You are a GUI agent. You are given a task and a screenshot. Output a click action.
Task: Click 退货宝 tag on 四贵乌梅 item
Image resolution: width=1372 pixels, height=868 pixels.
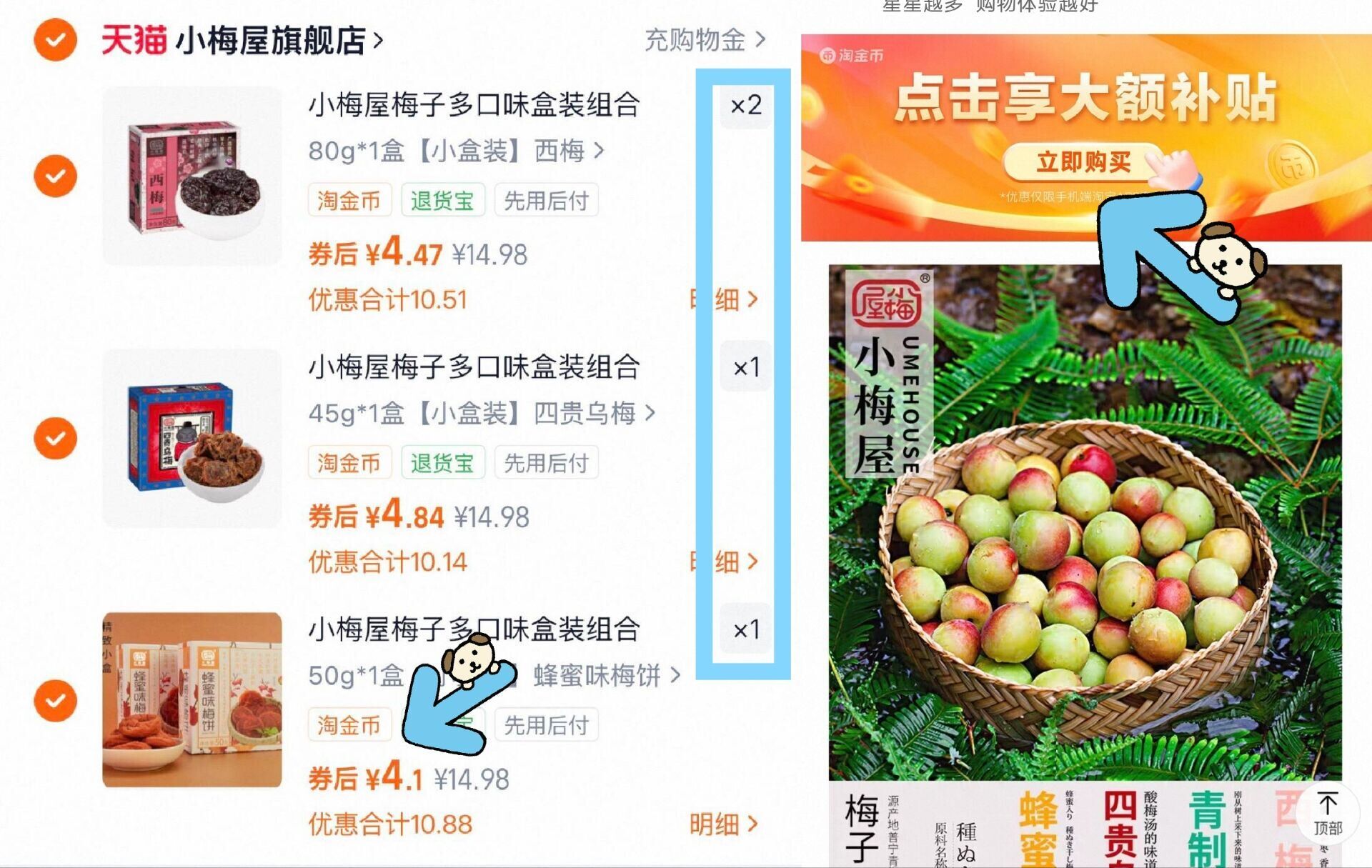point(442,463)
